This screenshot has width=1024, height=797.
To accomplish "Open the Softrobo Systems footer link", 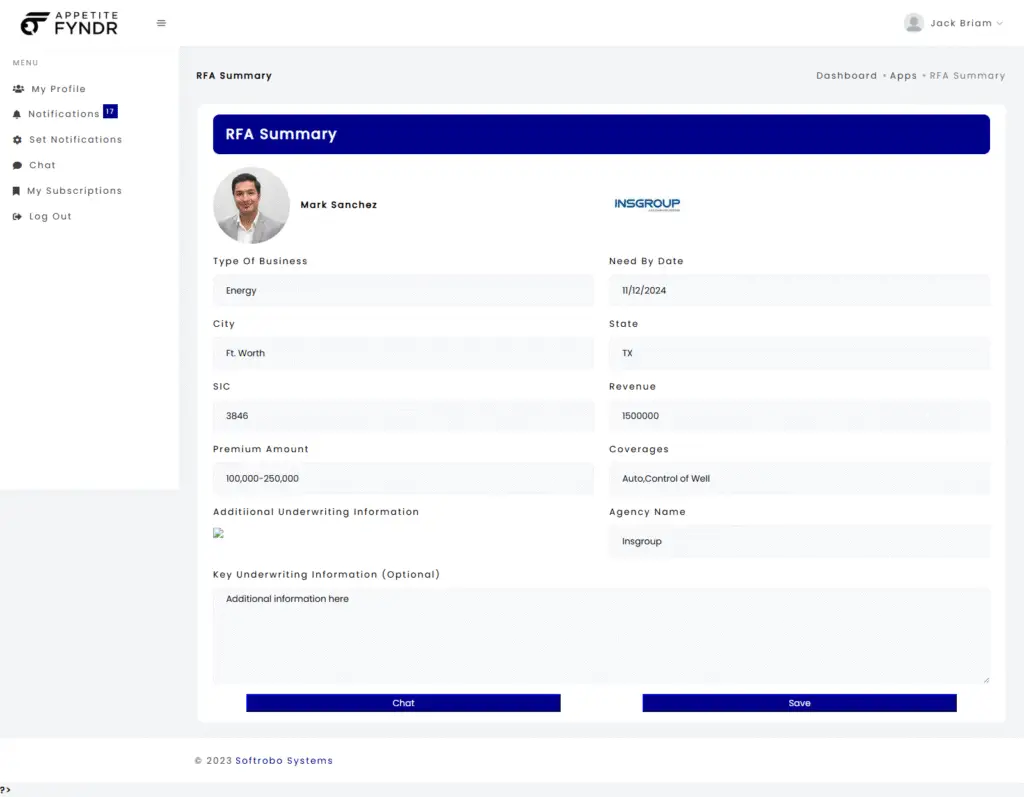I will click(x=284, y=760).
